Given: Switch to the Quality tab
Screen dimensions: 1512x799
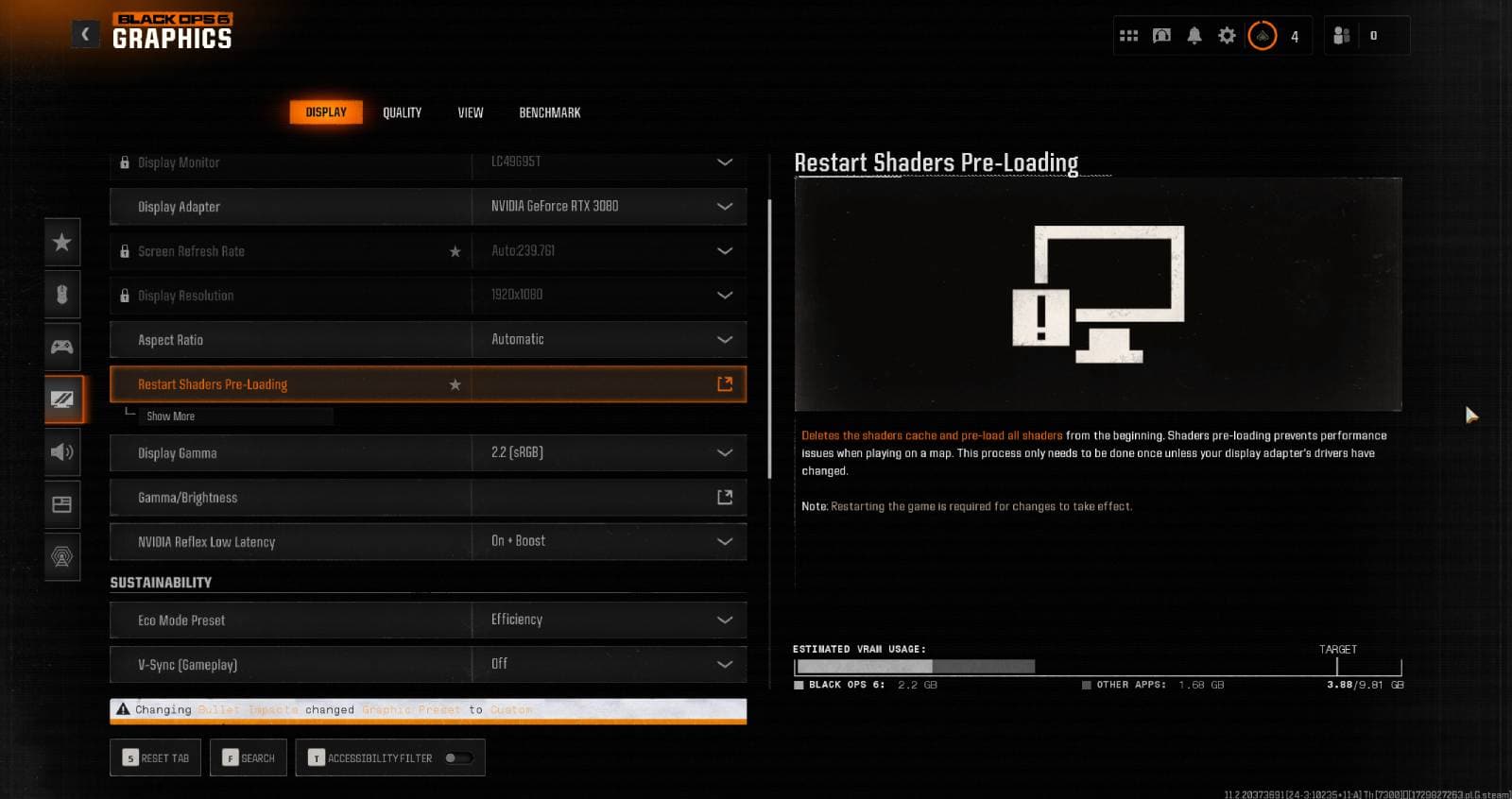Looking at the screenshot, I should coord(402,112).
